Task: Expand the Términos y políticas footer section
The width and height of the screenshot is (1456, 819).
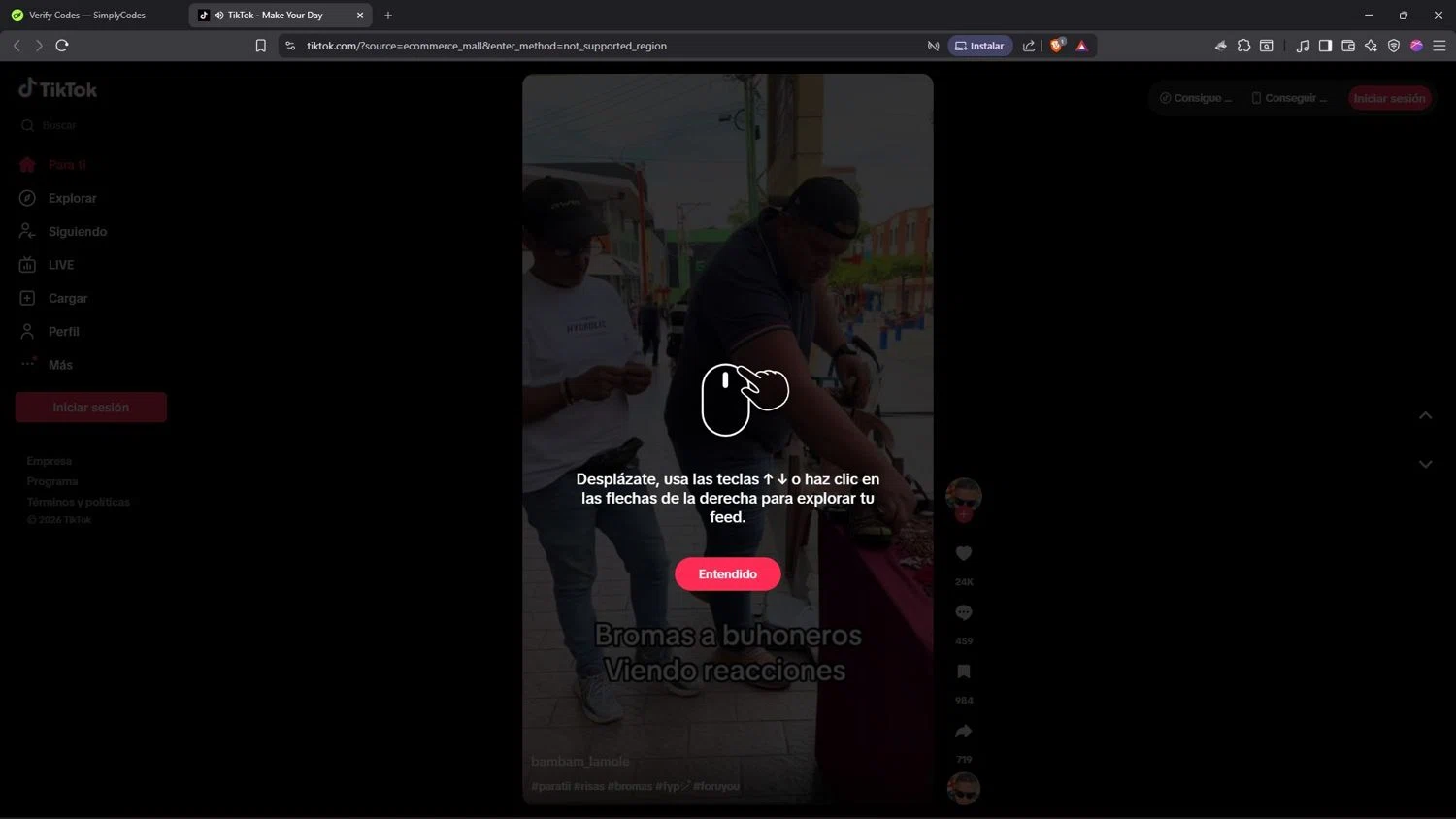Action: point(79,502)
